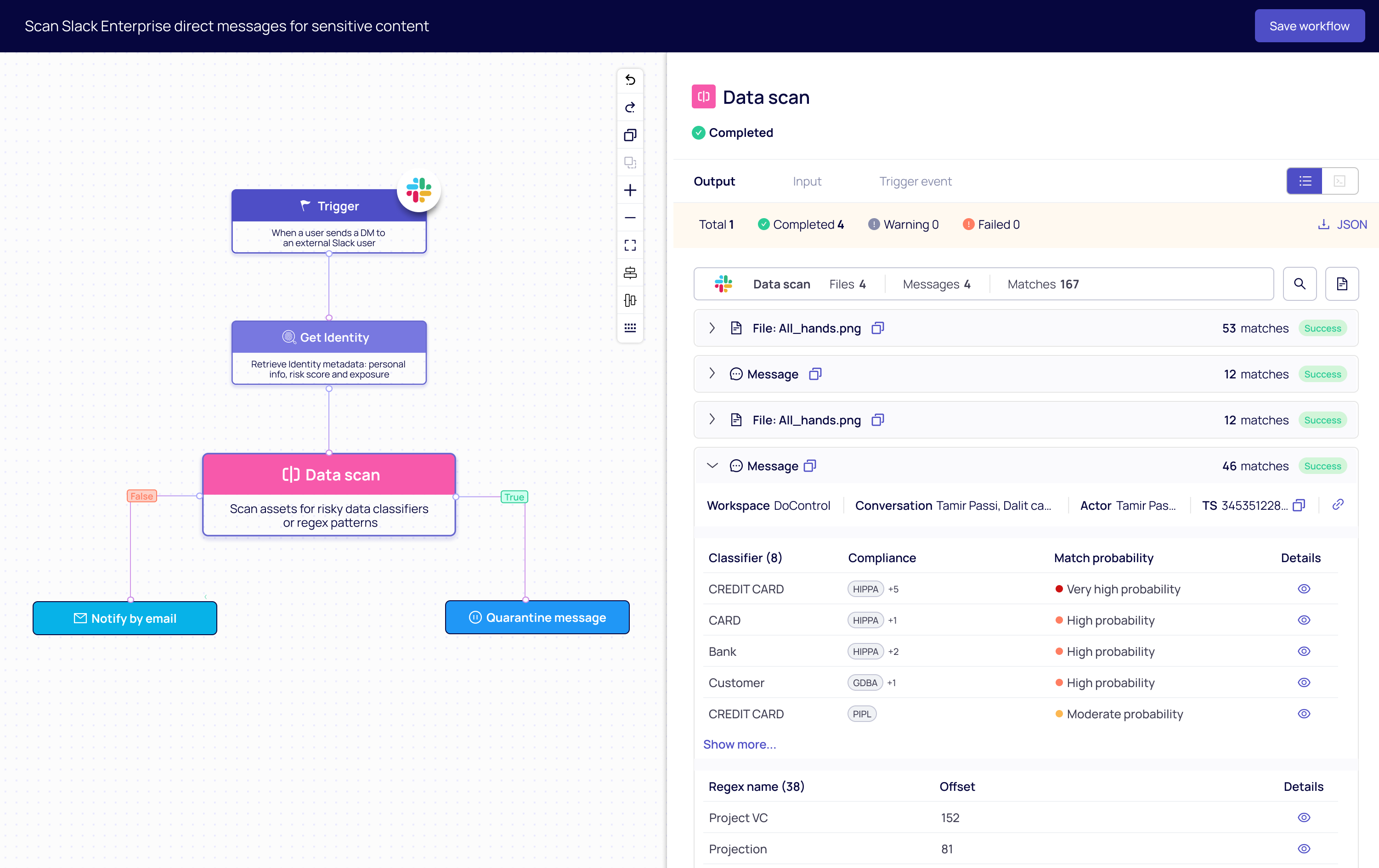Screen dimensions: 1379x868
Task: Click the pink Data scan panel icon
Action: tap(703, 97)
